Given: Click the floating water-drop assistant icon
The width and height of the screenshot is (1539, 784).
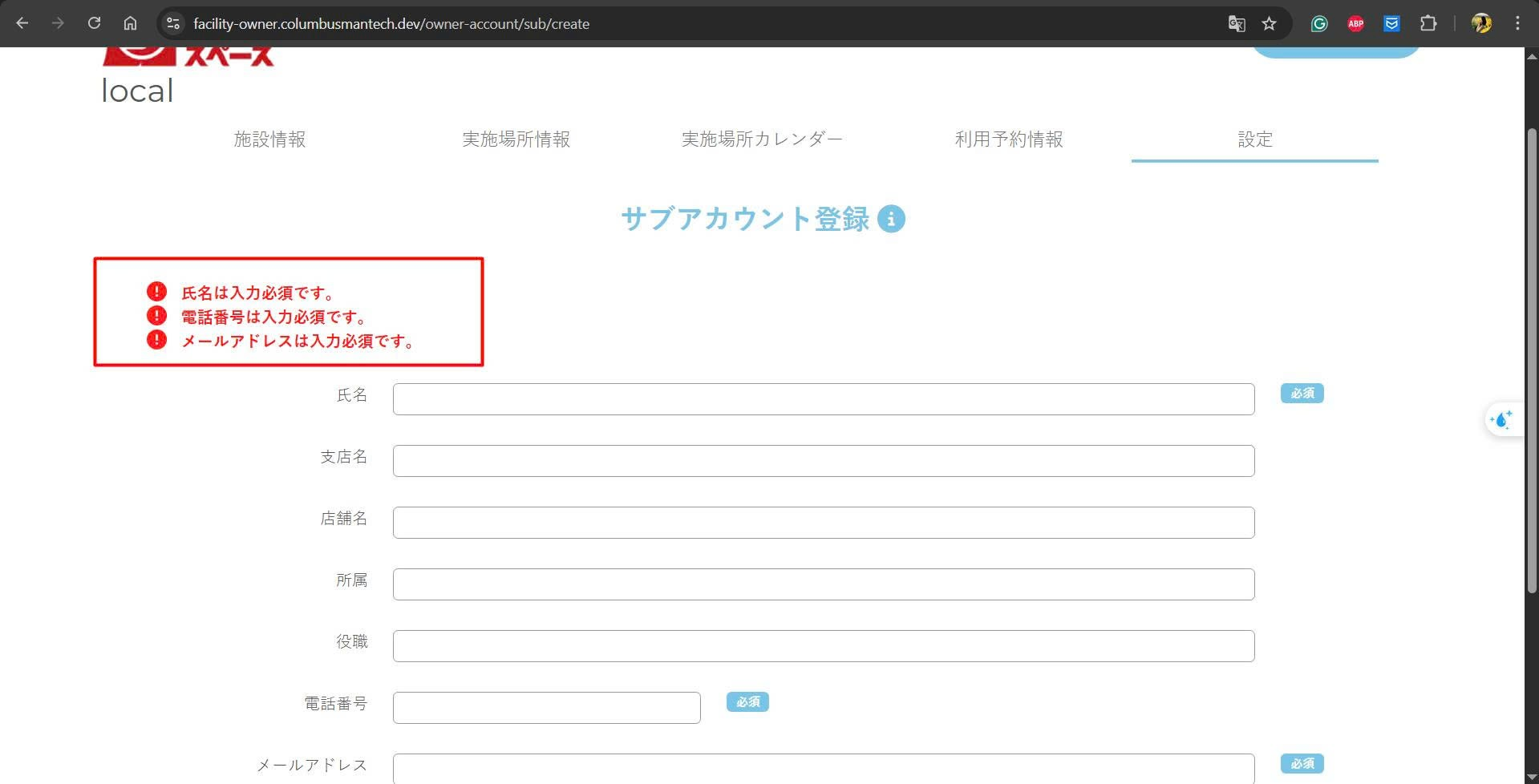Looking at the screenshot, I should coord(1501,419).
